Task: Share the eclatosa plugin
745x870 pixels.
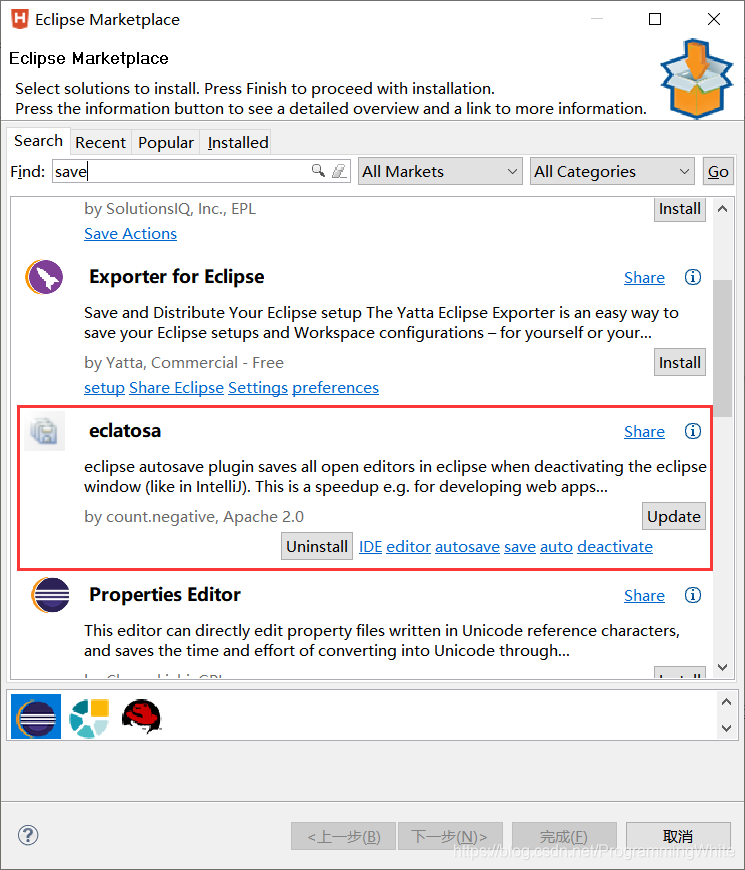Action: point(644,432)
